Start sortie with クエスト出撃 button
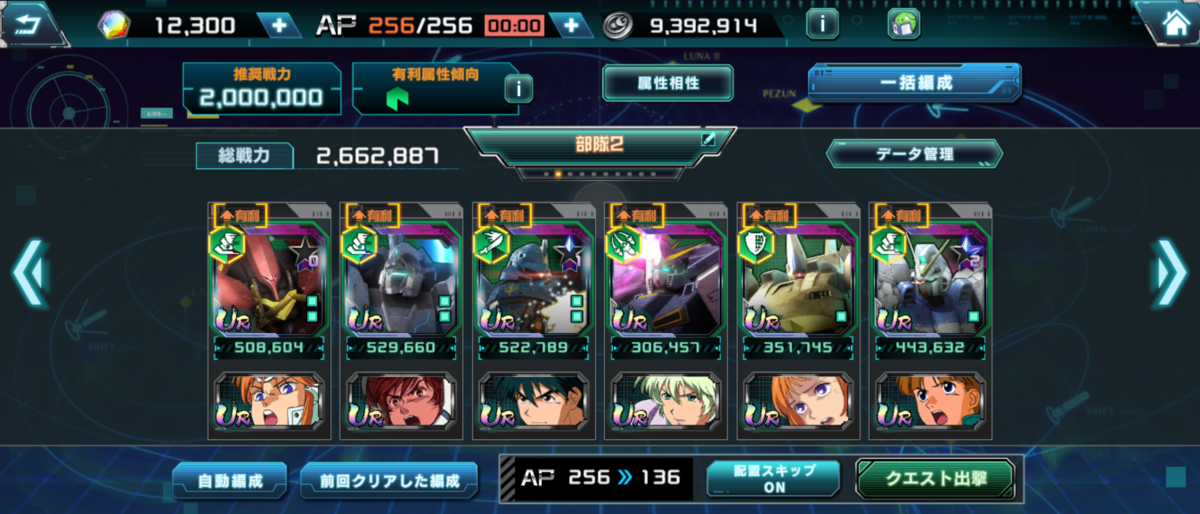Screen dimensions: 1200x514 [x=936, y=478]
